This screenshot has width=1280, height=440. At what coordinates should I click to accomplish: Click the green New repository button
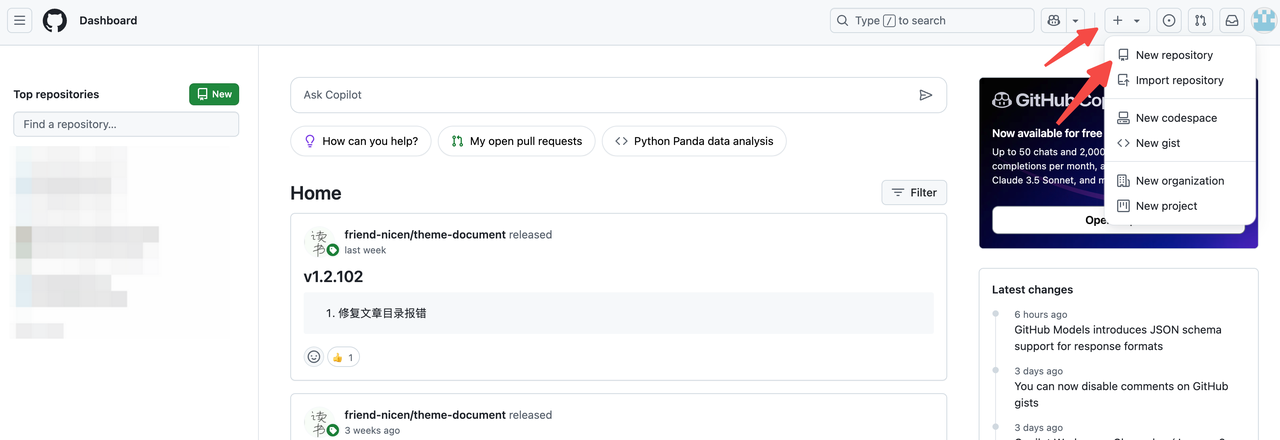[214, 94]
